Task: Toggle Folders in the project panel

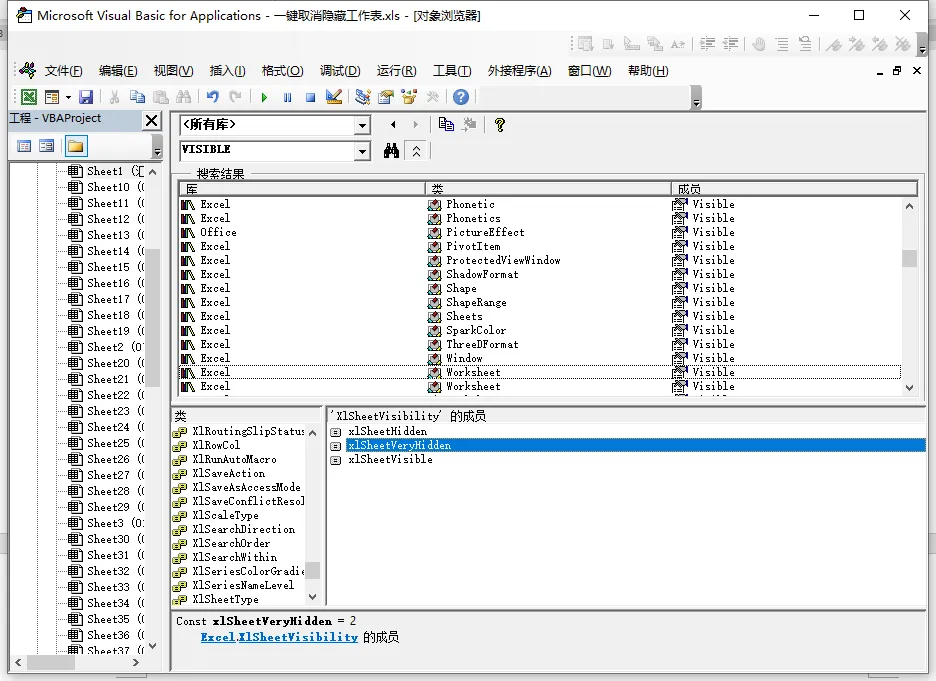Action: [x=76, y=146]
